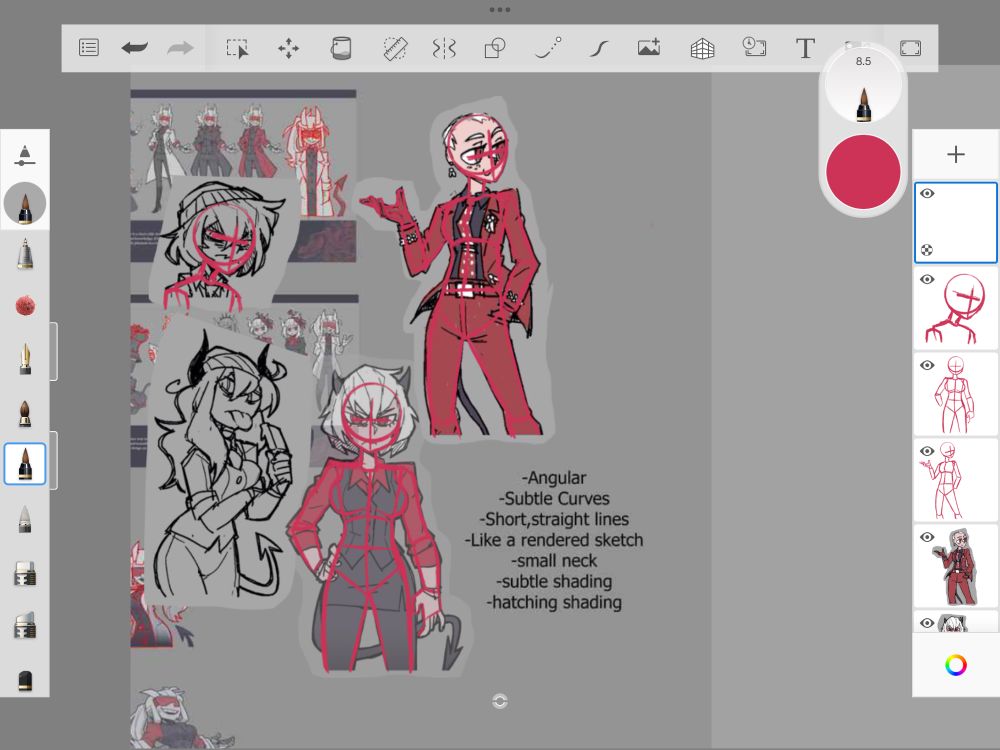This screenshot has height=750, width=1000.
Task: Turn on the Symmetry tool
Action: coord(444,48)
